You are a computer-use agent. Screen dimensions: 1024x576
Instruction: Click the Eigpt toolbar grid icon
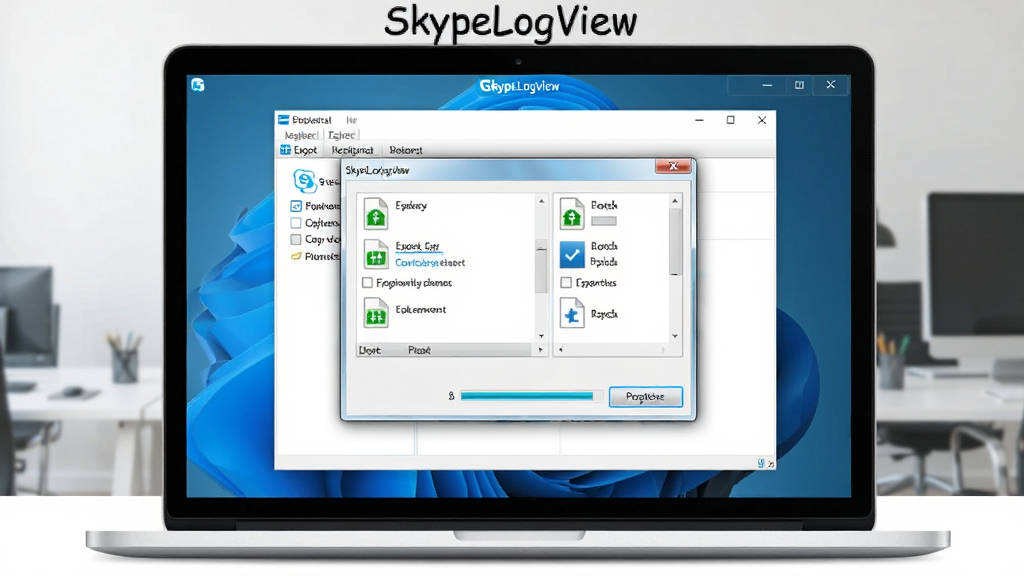click(x=285, y=150)
